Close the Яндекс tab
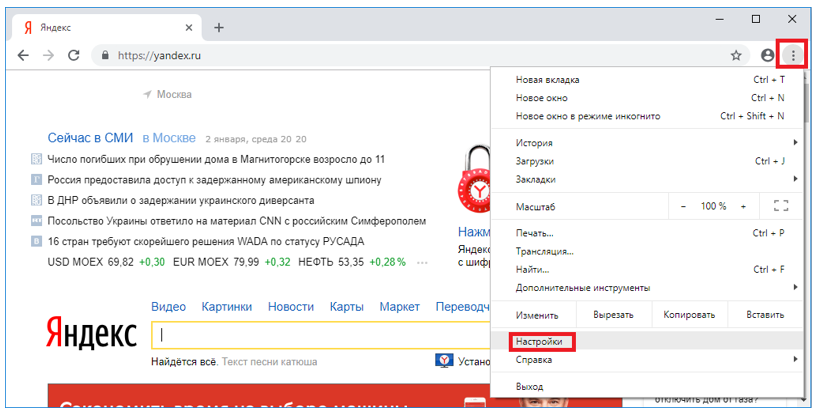Screen dimensions: 817x412 (x=189, y=28)
